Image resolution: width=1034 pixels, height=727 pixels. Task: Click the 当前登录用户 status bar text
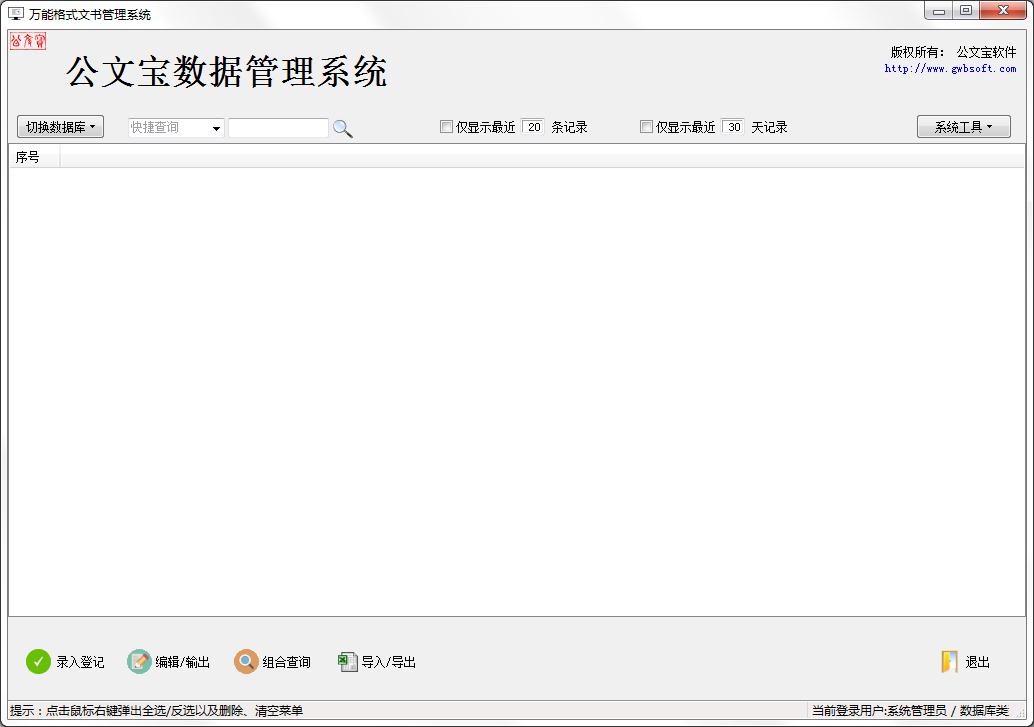(x=911, y=711)
